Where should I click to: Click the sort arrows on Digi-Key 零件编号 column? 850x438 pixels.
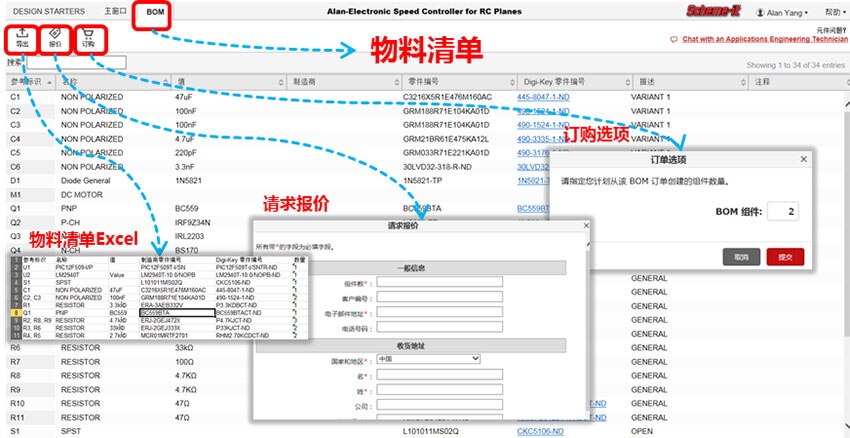tap(628, 82)
